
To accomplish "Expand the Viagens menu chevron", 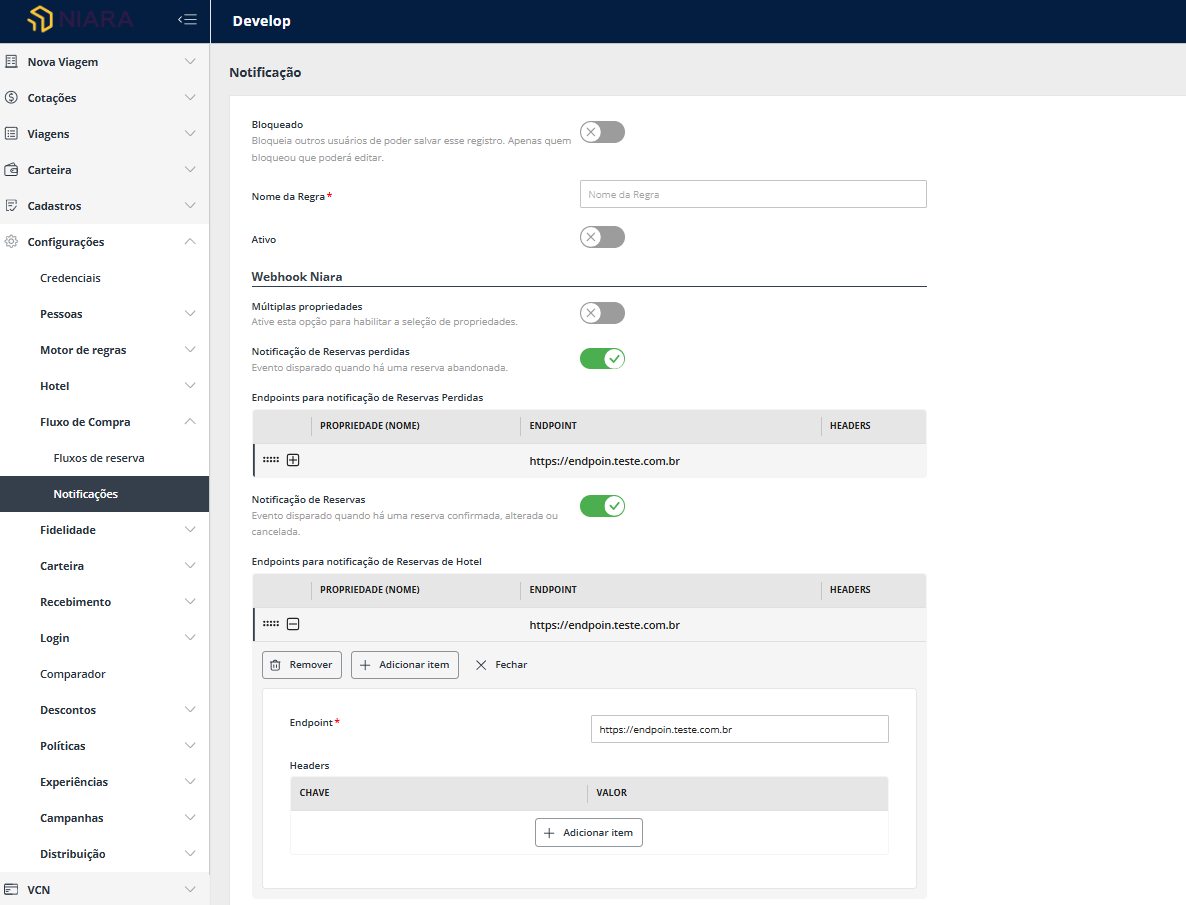I will pyautogui.click(x=190, y=133).
